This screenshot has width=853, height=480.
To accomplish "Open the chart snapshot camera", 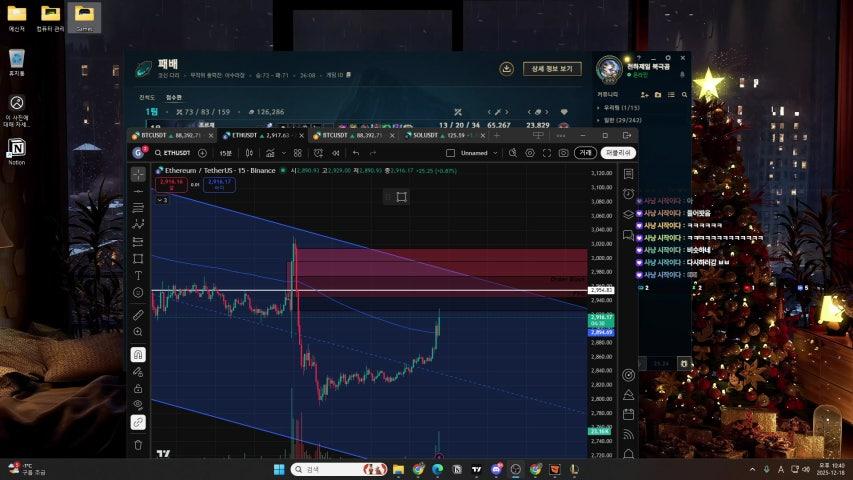I will click(564, 153).
